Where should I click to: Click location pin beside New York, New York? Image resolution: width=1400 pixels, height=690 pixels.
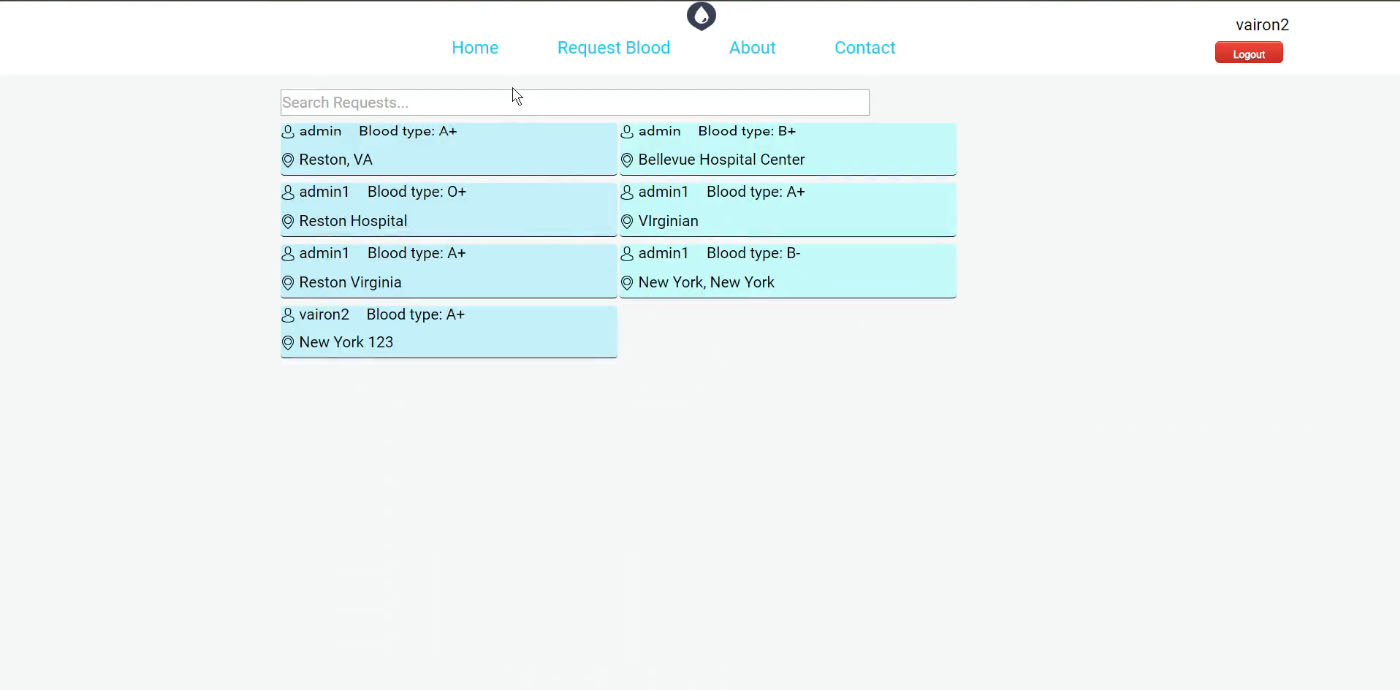(627, 283)
